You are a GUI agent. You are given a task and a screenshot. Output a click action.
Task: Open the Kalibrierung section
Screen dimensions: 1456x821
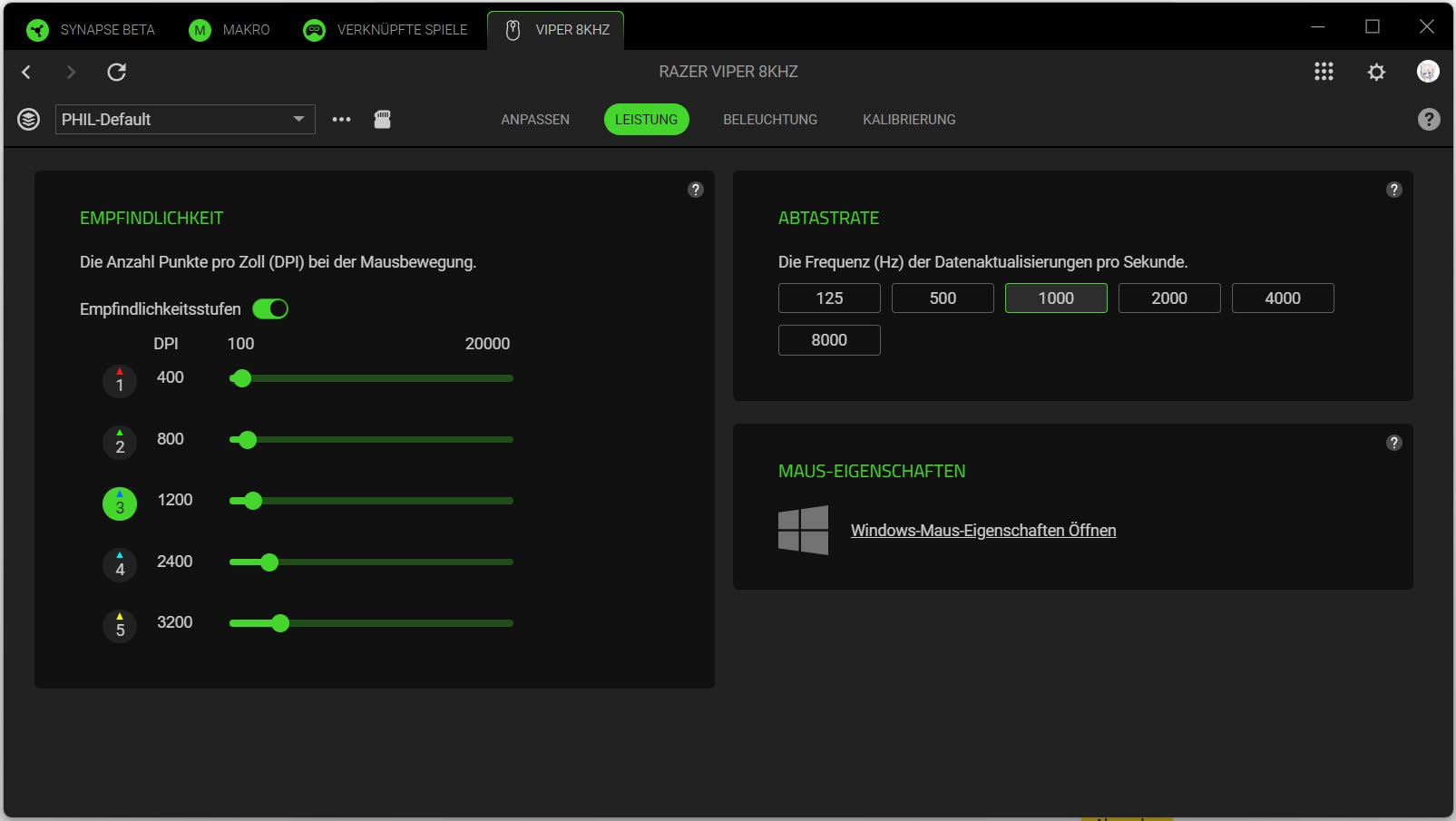click(909, 120)
